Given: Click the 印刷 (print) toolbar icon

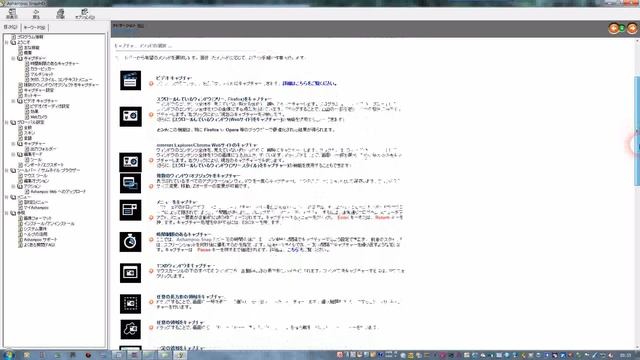Looking at the screenshot, I should click(60, 13).
